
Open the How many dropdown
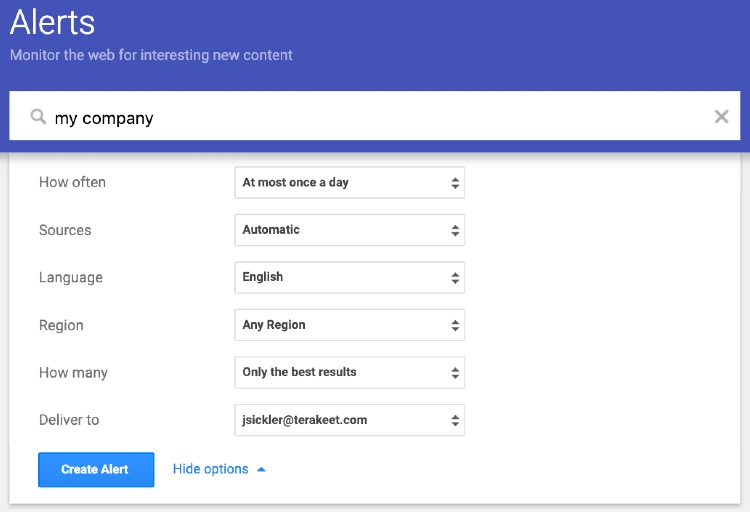350,372
